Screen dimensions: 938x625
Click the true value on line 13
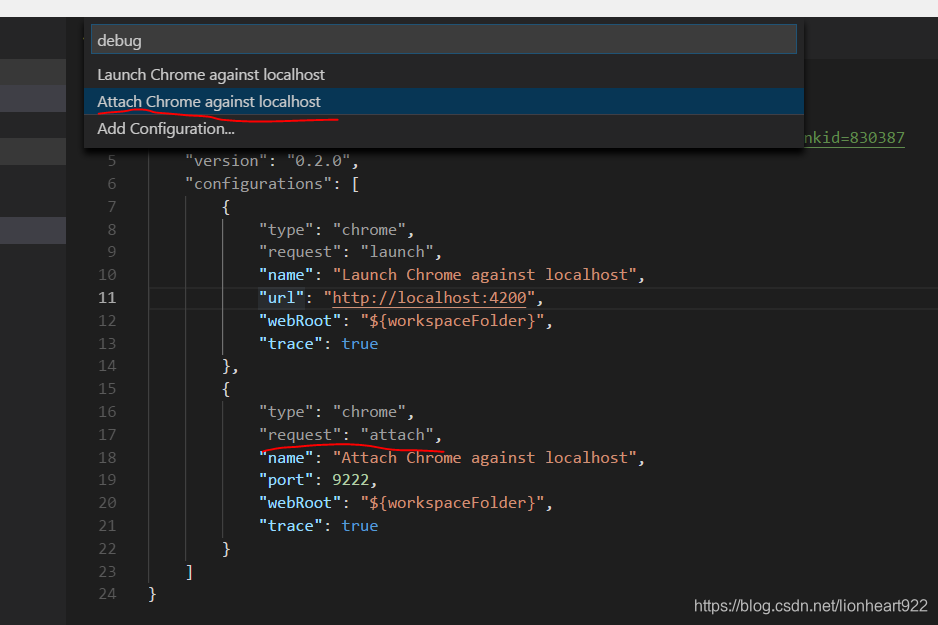360,344
